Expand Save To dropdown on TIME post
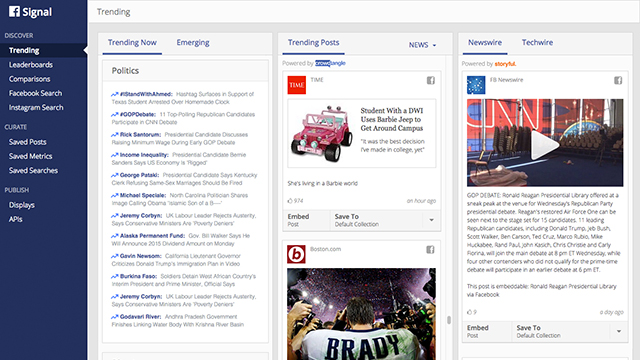This screenshot has width=640, height=360. 431,220
